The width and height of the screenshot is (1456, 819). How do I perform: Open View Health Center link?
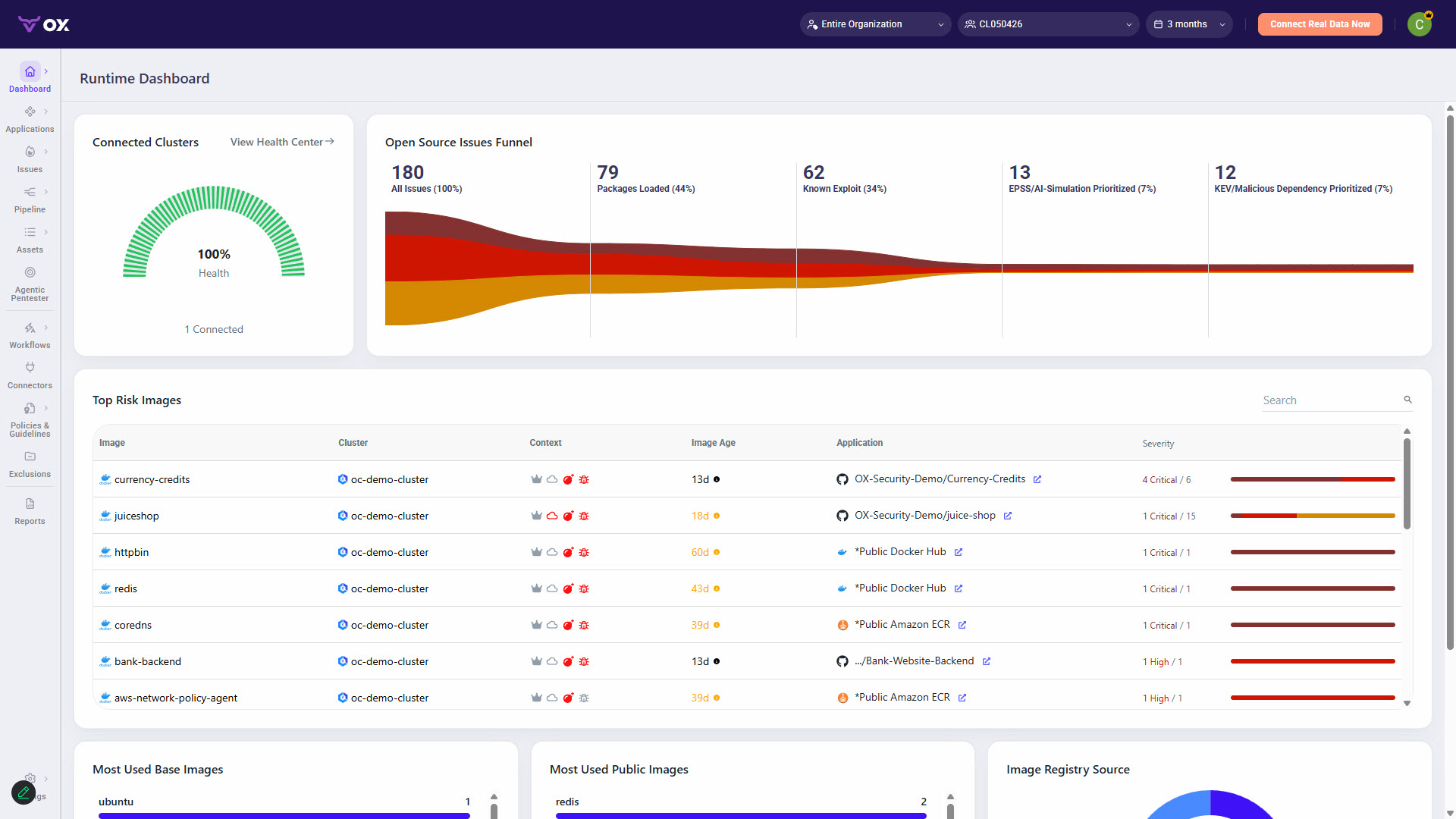[x=282, y=142]
